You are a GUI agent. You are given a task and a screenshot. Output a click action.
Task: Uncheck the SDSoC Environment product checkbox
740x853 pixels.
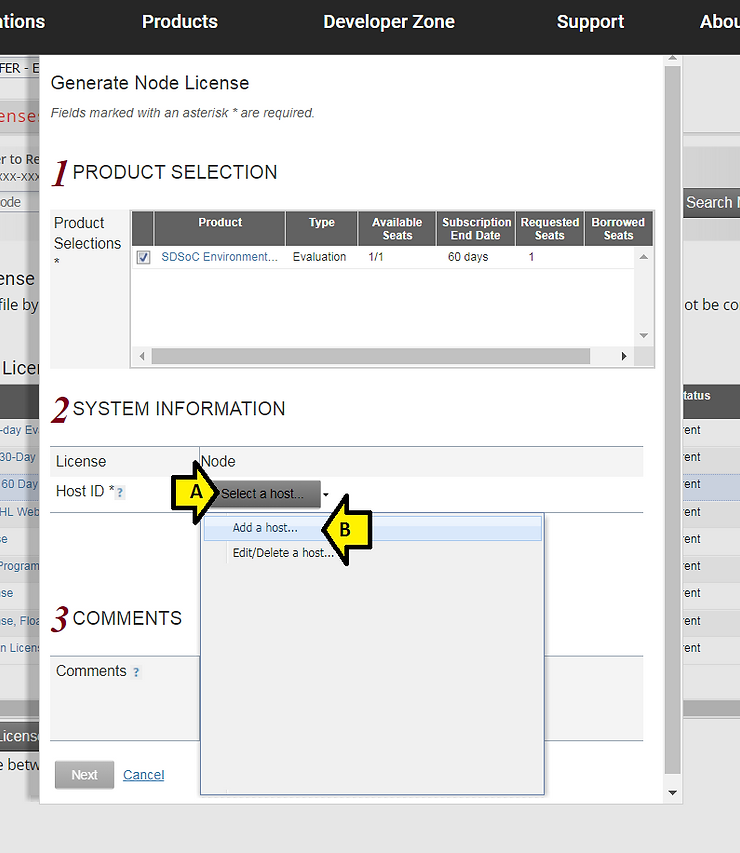(x=143, y=257)
